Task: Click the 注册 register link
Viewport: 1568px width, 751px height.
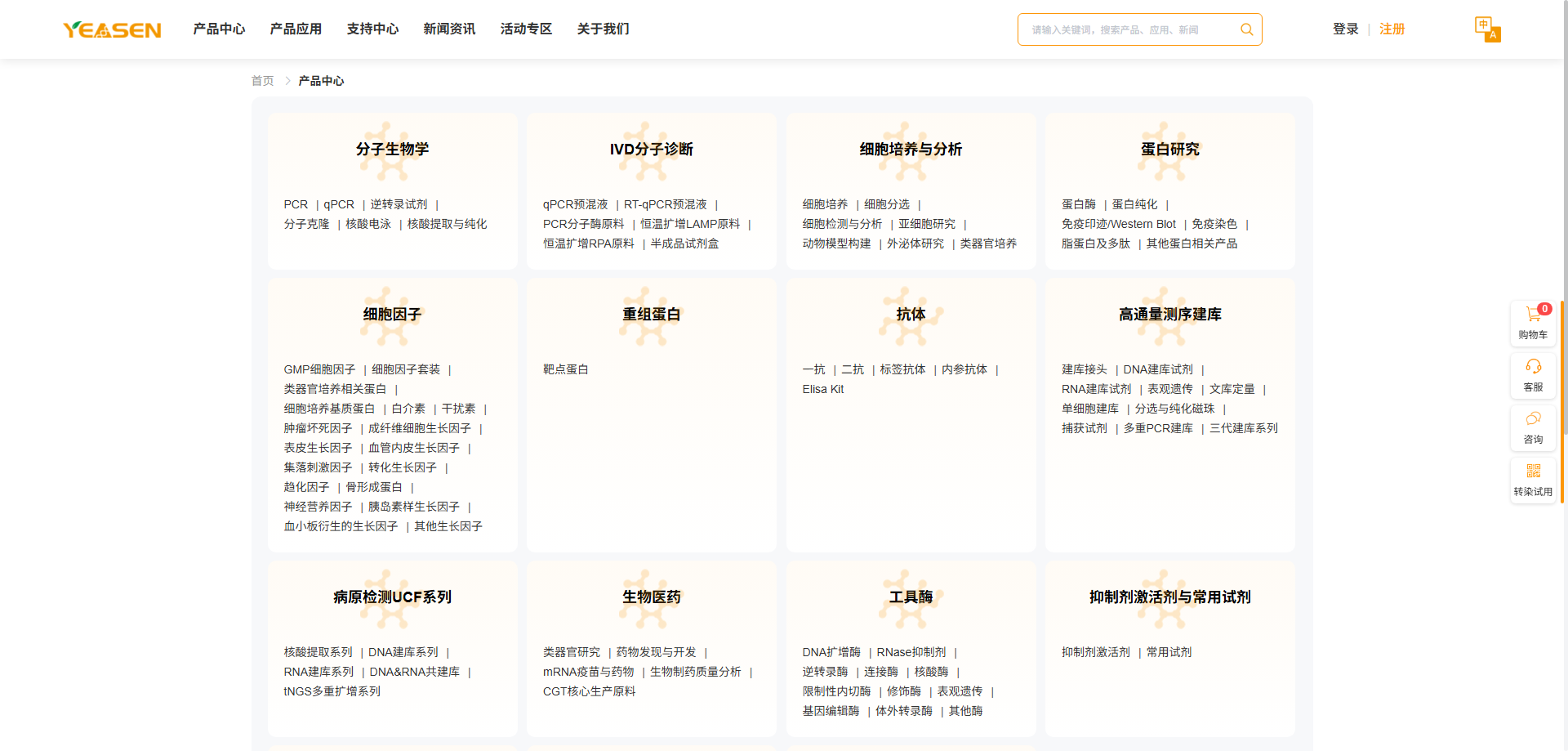Action: coord(1392,29)
